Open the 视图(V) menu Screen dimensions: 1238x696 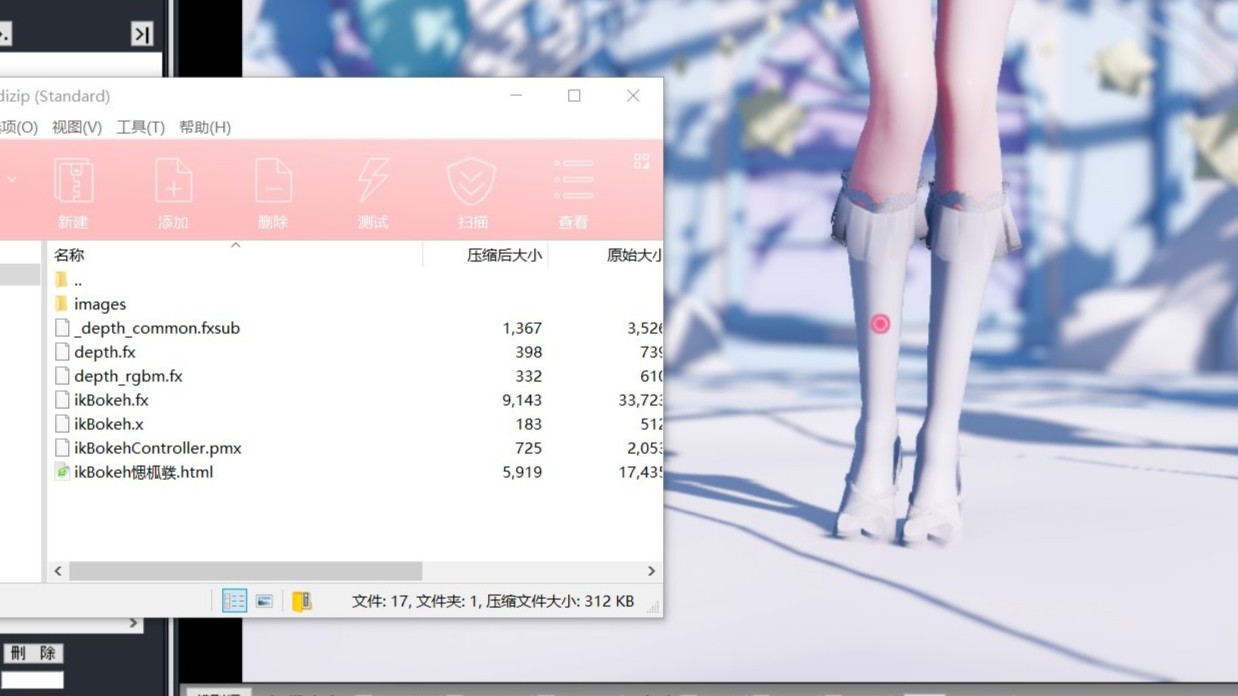(x=77, y=127)
